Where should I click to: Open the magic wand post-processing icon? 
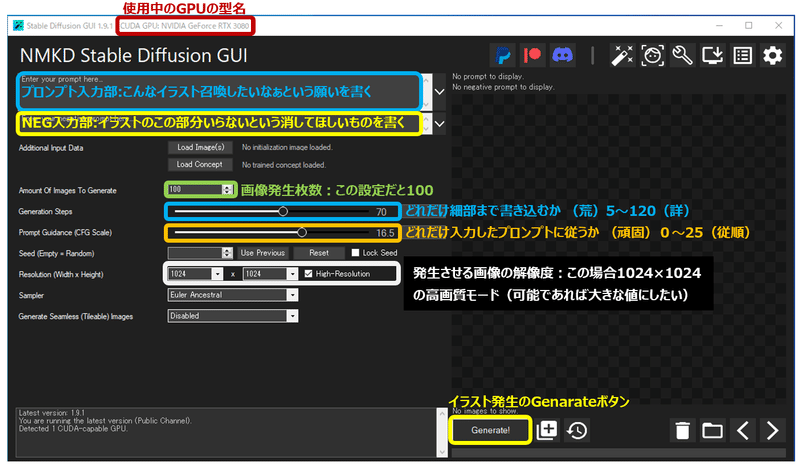tap(622, 55)
